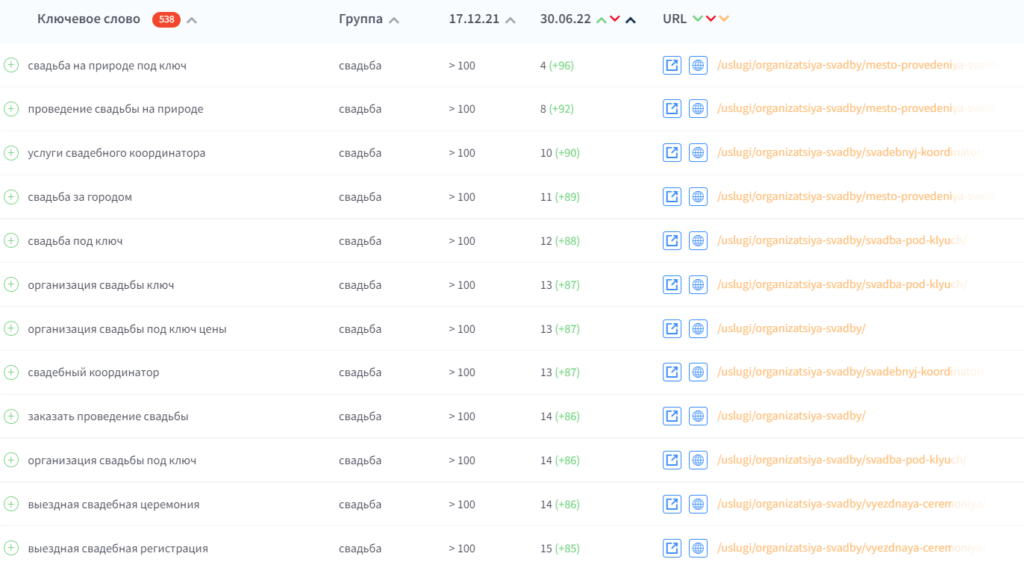Screen dimensions: 1024x565
Task: Click 'Ключевое слово' column header text
Action: (x=89, y=19)
